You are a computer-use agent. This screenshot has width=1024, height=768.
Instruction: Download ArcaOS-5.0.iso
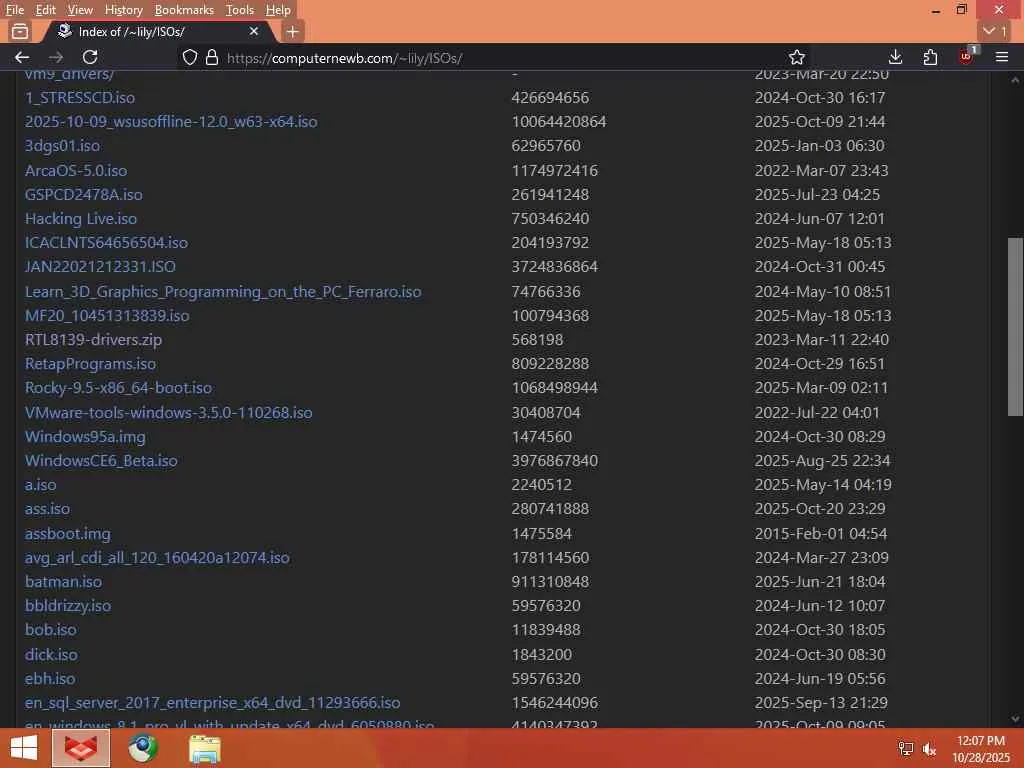76,170
